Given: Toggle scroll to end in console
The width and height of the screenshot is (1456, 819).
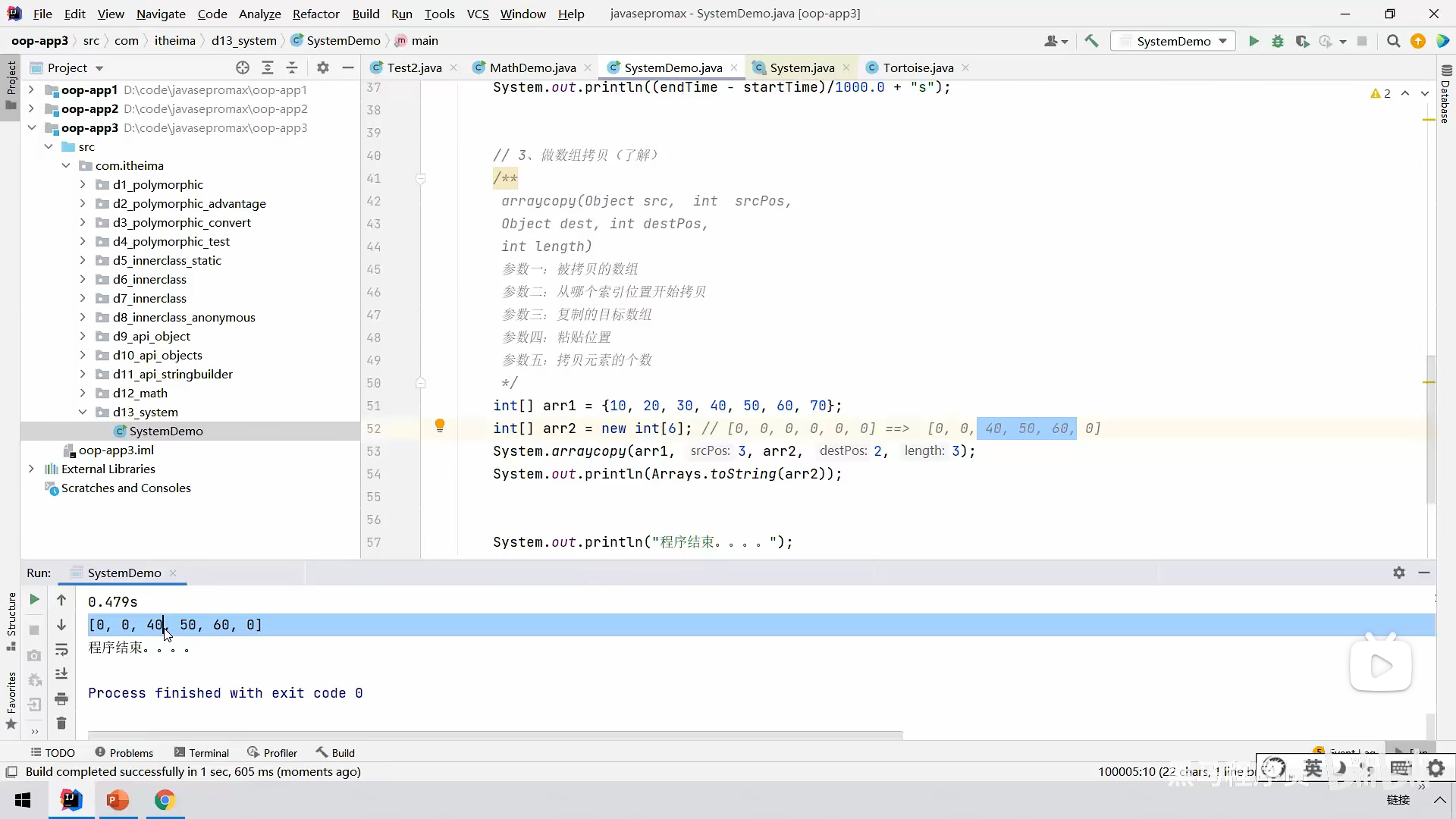Looking at the screenshot, I should click(61, 673).
